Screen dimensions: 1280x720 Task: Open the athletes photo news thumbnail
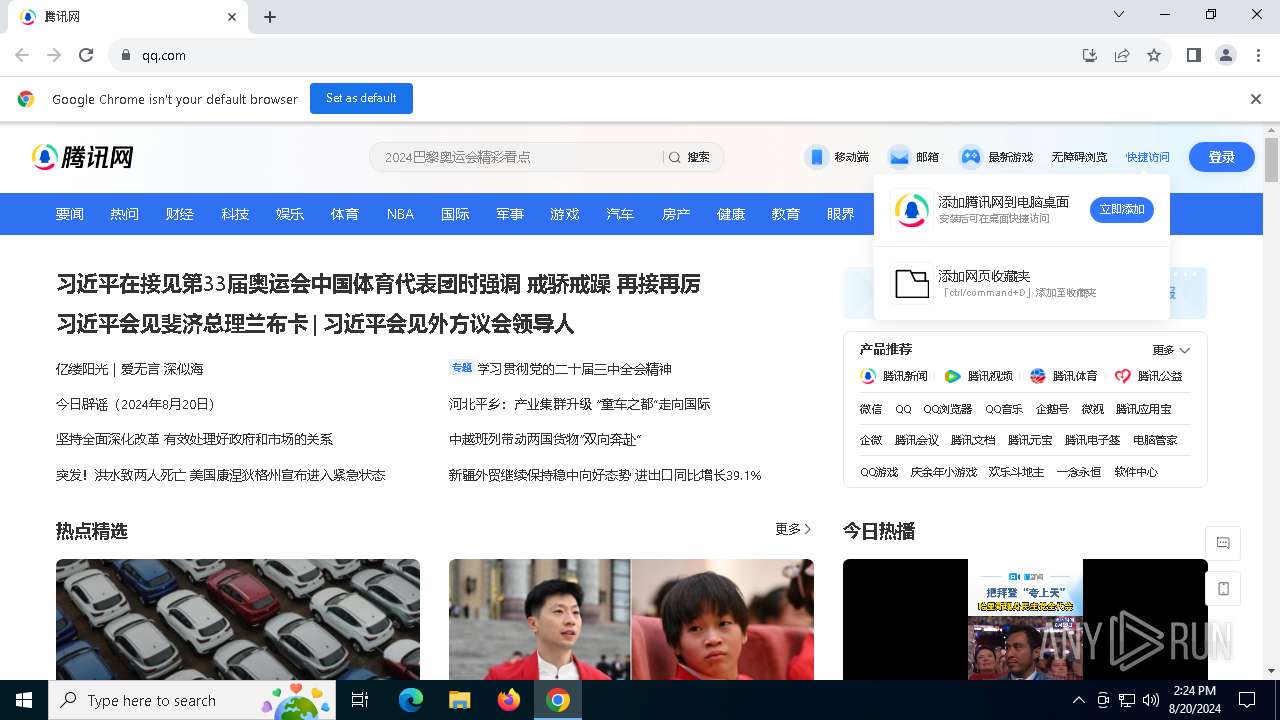(x=631, y=620)
